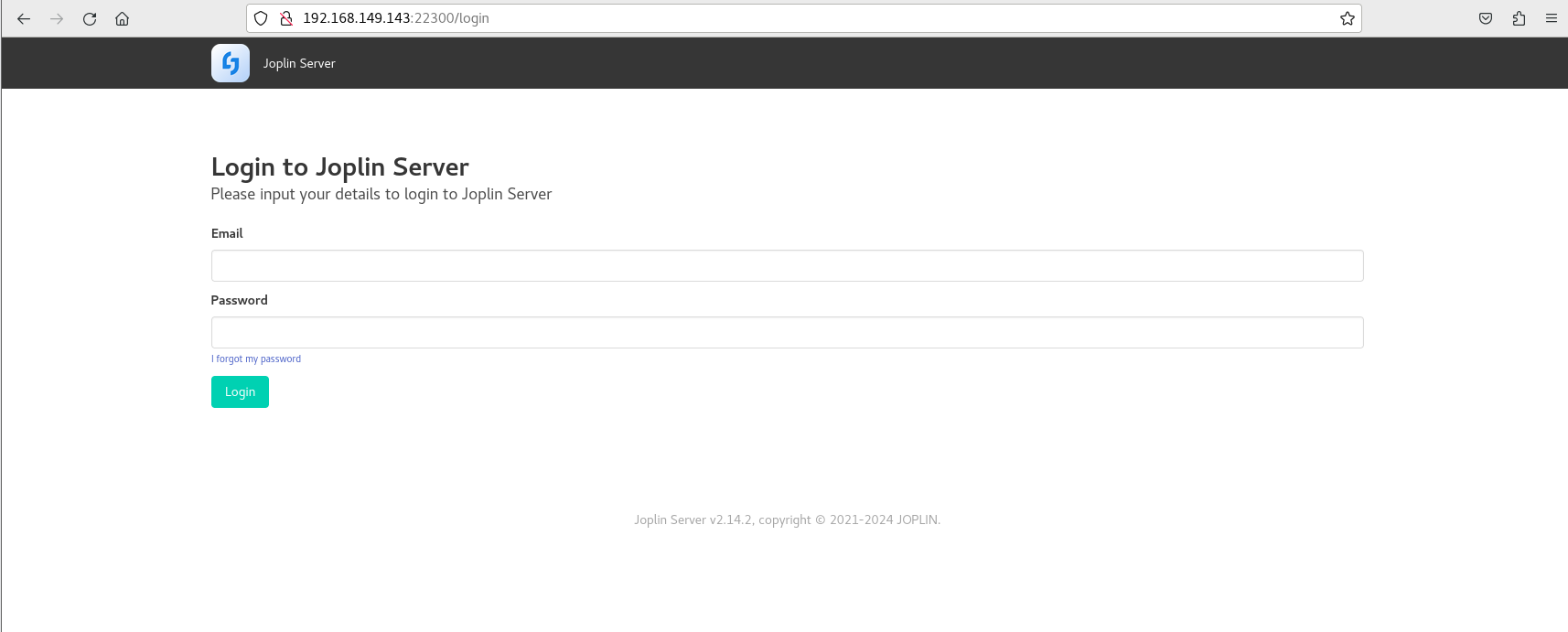Focus the Password input field

tap(787, 332)
